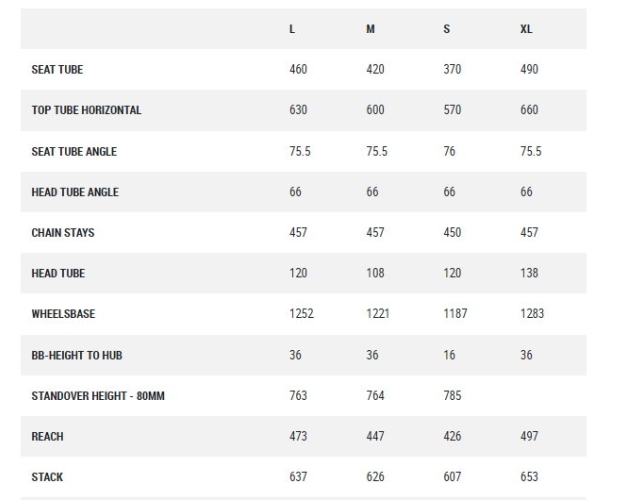Screen dimensions: 644x500
Task: Select the HEAD TUBE ANGLE row label
Action: (x=75, y=192)
